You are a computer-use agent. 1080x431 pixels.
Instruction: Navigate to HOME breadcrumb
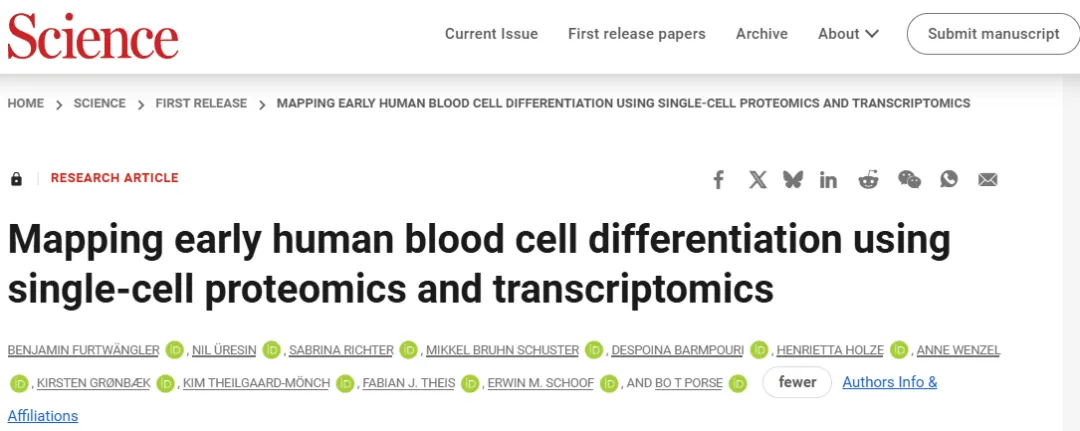click(25, 103)
